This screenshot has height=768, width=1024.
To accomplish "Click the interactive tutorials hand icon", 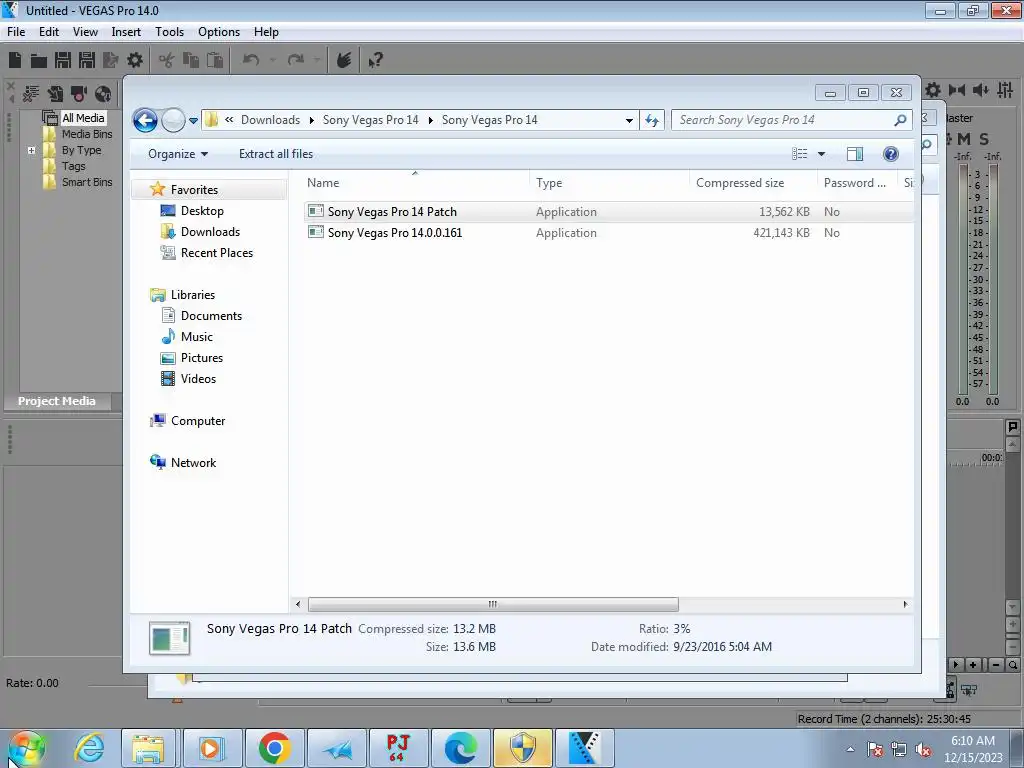I will tap(344, 60).
